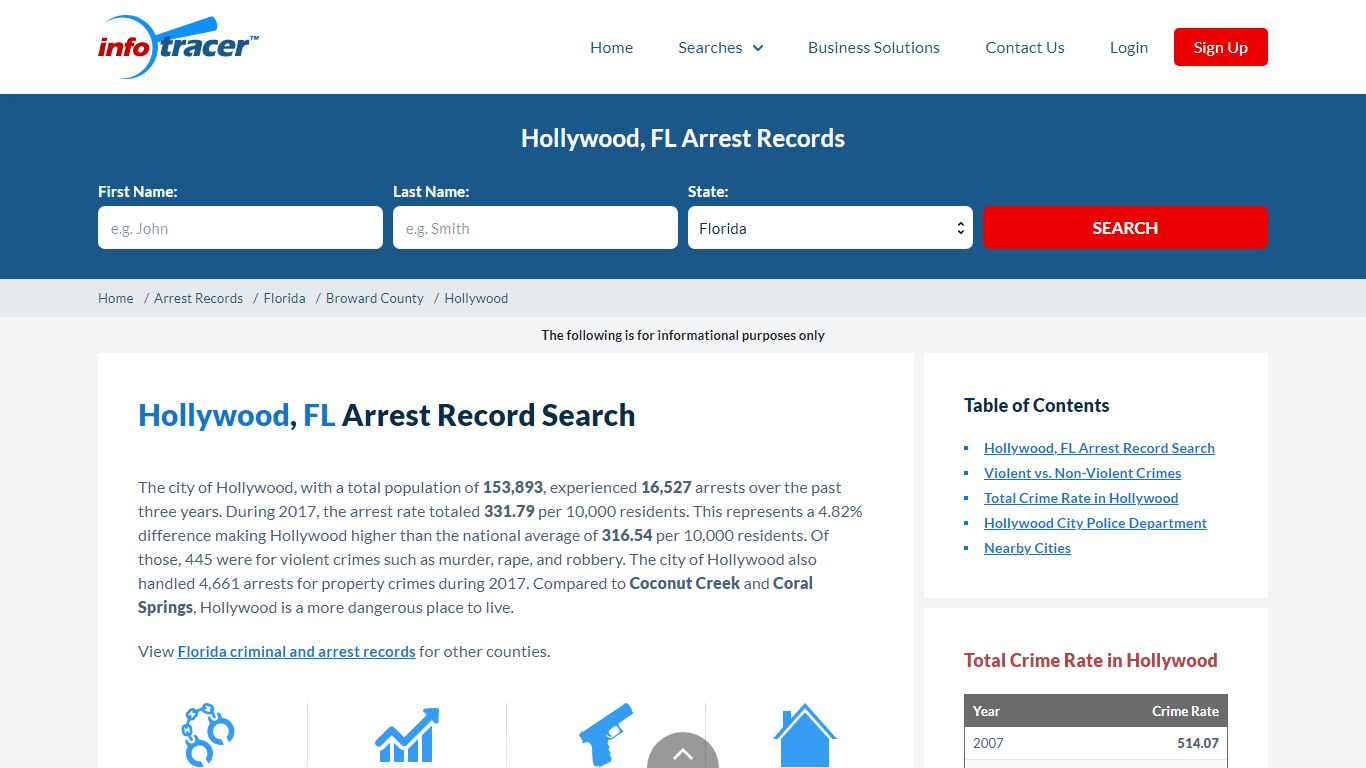Click Florida breadcrumb link
1366x768 pixels.
coord(285,298)
